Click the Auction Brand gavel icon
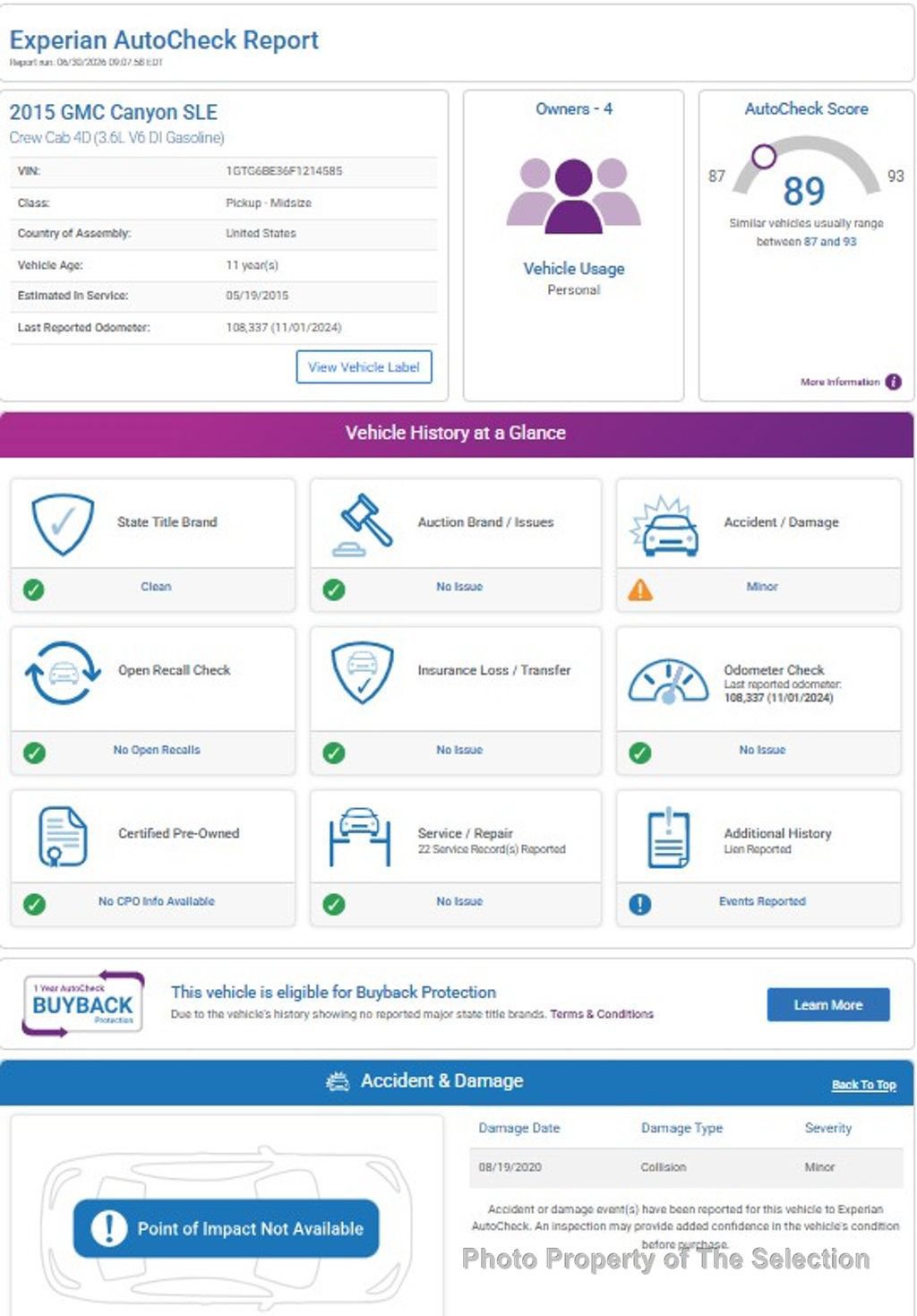The height and width of the screenshot is (1316, 917). [x=362, y=525]
